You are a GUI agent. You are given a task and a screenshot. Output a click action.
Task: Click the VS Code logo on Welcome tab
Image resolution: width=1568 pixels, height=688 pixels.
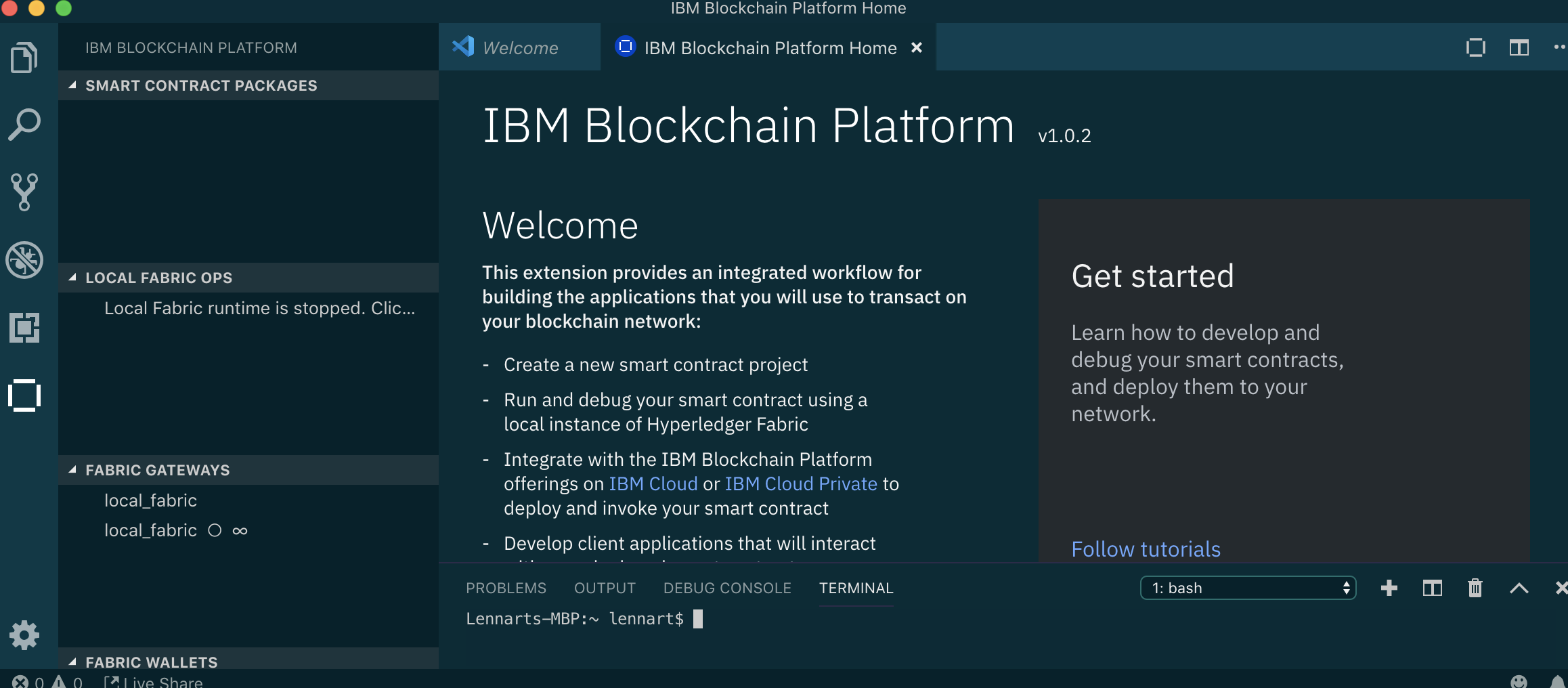pyautogui.click(x=463, y=47)
